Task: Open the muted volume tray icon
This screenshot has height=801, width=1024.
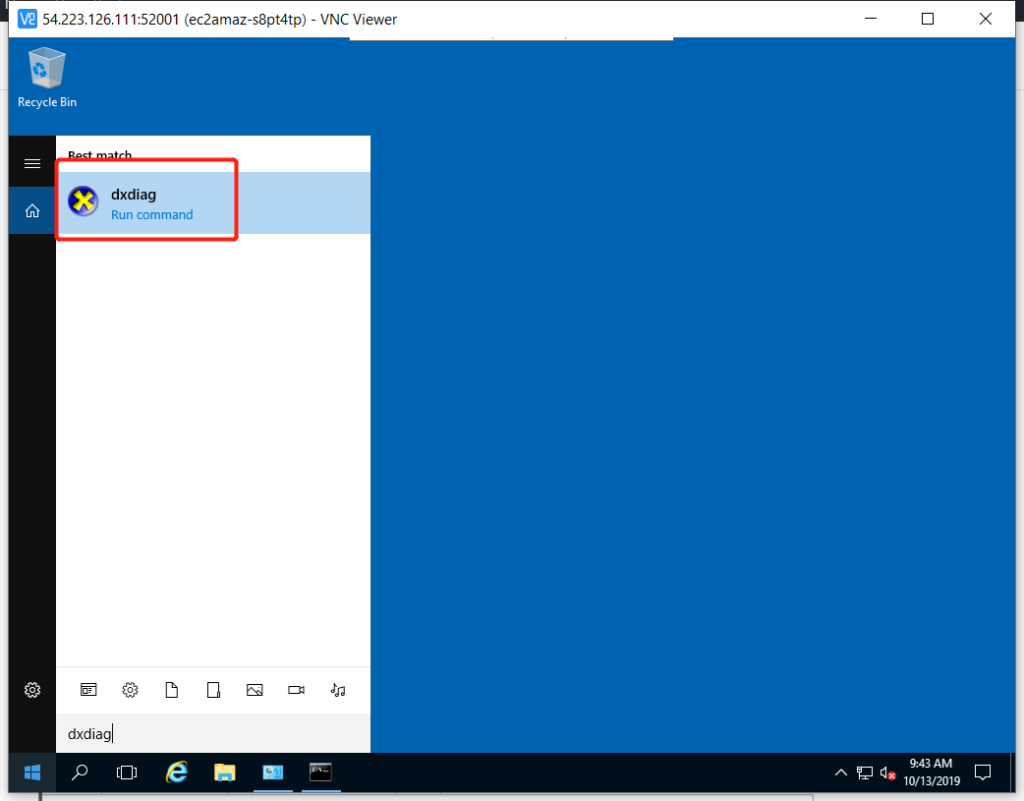Action: (x=887, y=772)
